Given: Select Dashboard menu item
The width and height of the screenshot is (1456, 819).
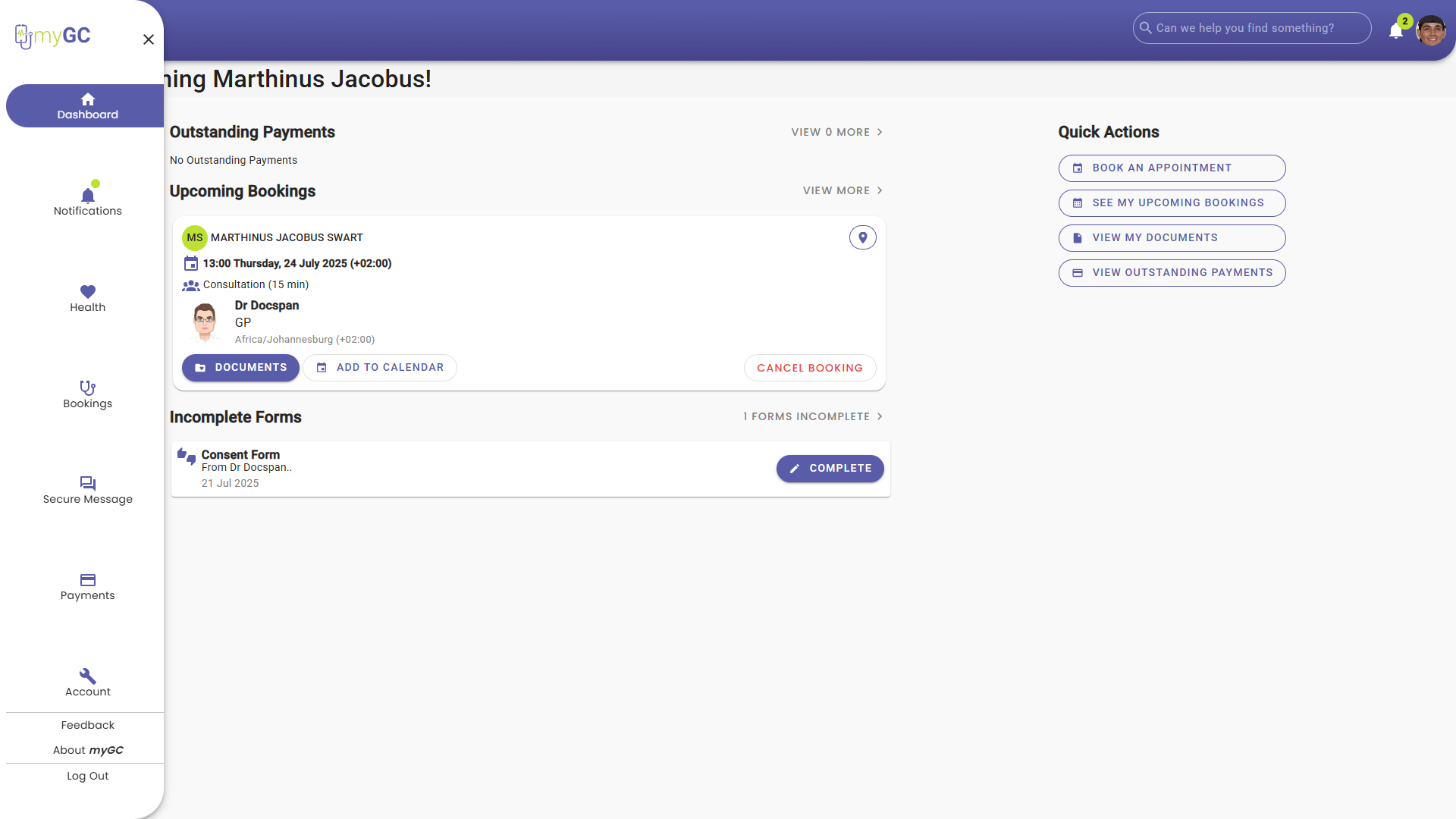Looking at the screenshot, I should (x=87, y=106).
